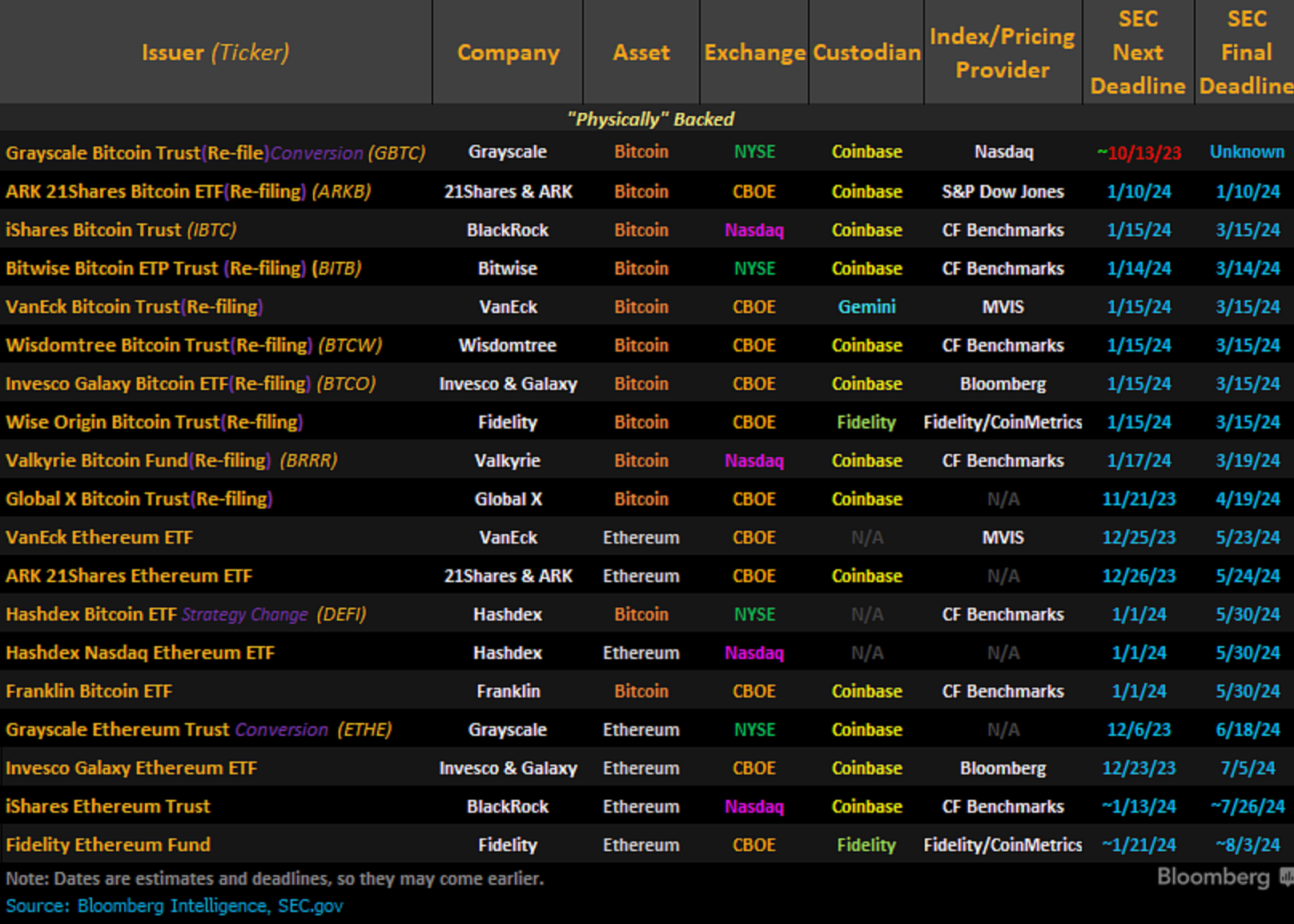Select iShares Bitcoin Trust (IBTC) issuer

click(121, 230)
